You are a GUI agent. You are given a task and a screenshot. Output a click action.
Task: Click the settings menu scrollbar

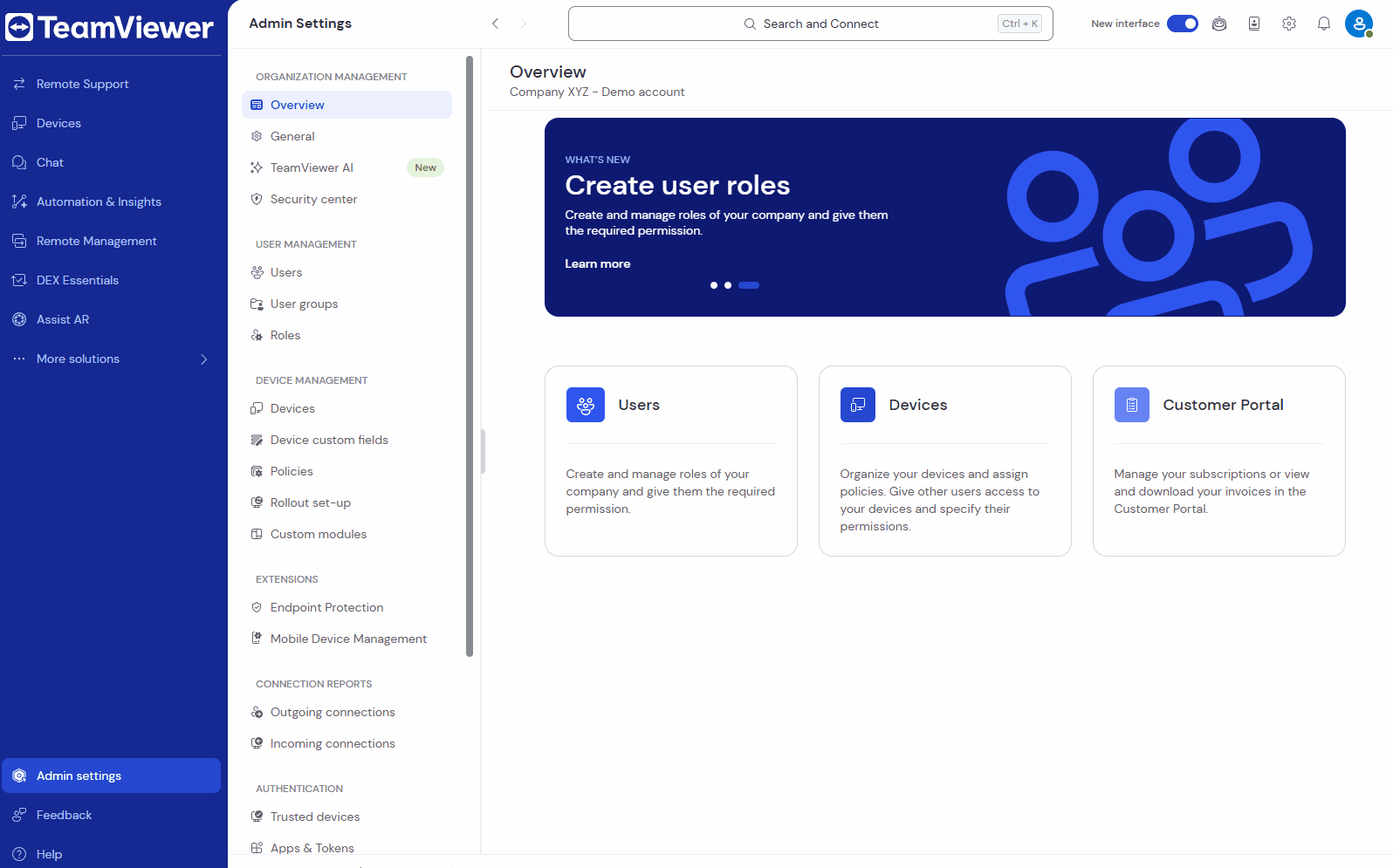(470, 356)
